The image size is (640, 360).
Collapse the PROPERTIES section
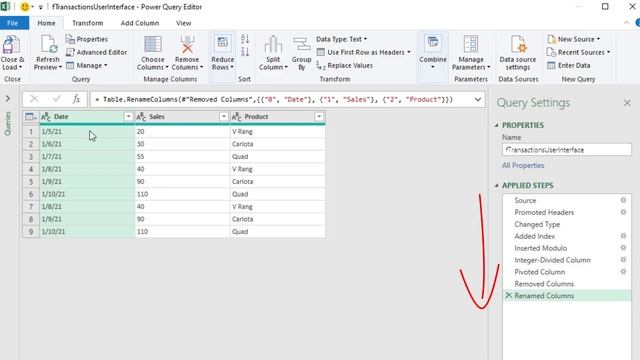pyautogui.click(x=497, y=125)
